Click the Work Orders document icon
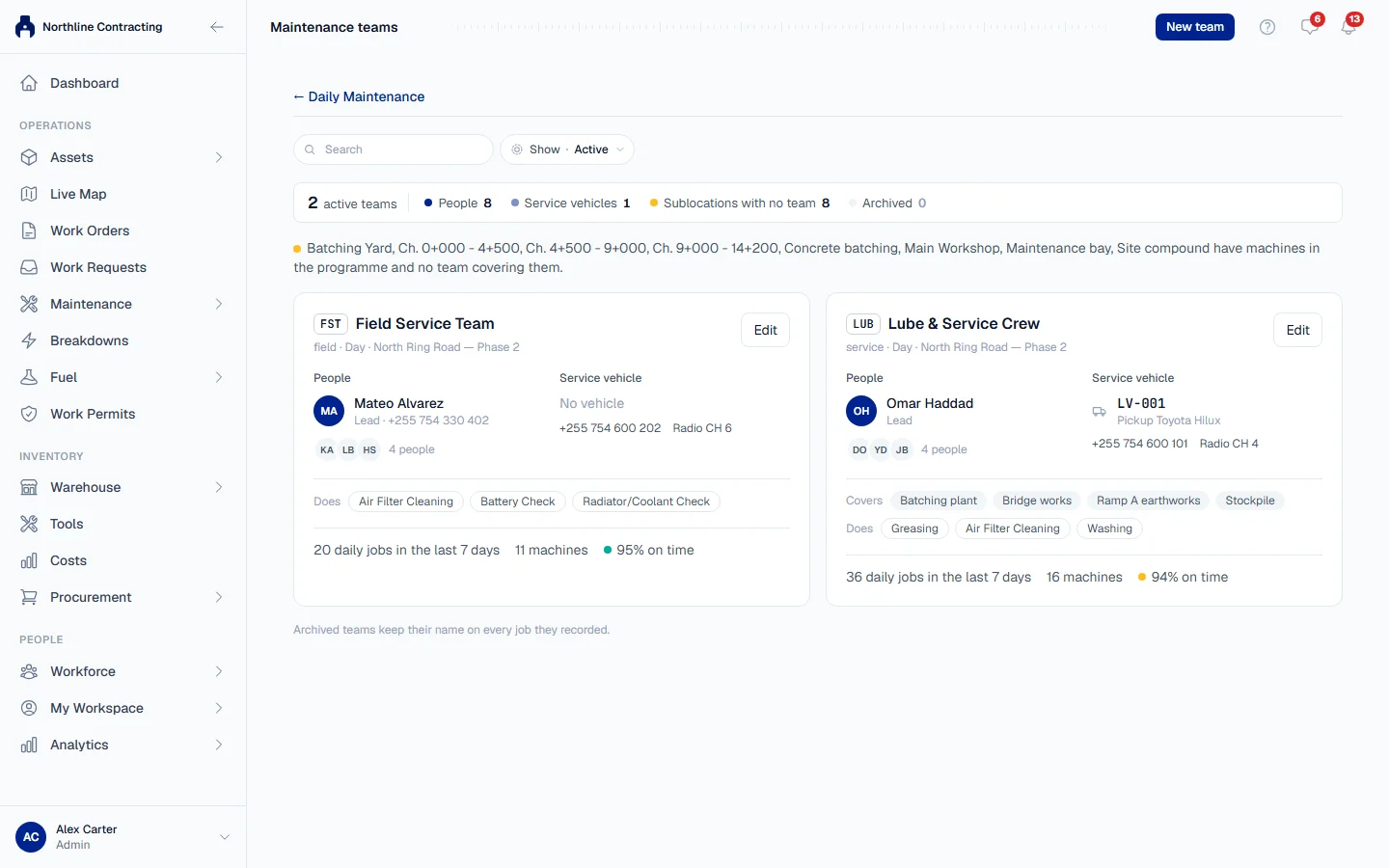Screen dimensions: 1389x868 (x=29, y=231)
